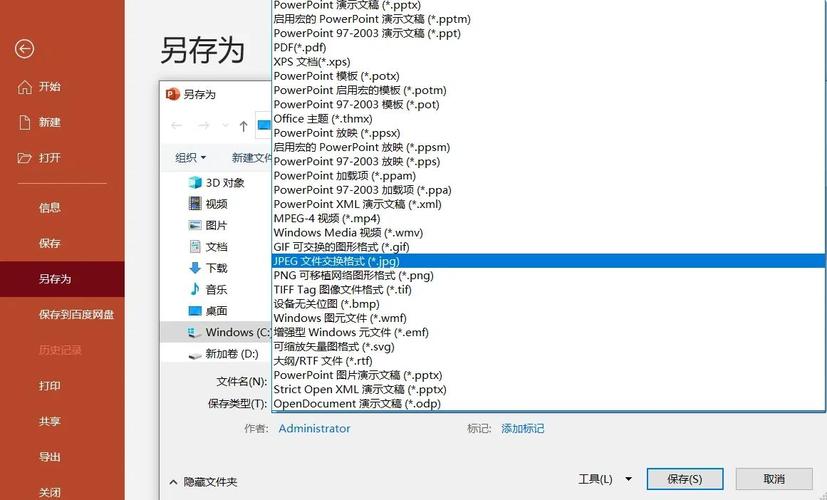Open the 另存为 backstage tab
This screenshot has width=827, height=500.
tap(62, 279)
